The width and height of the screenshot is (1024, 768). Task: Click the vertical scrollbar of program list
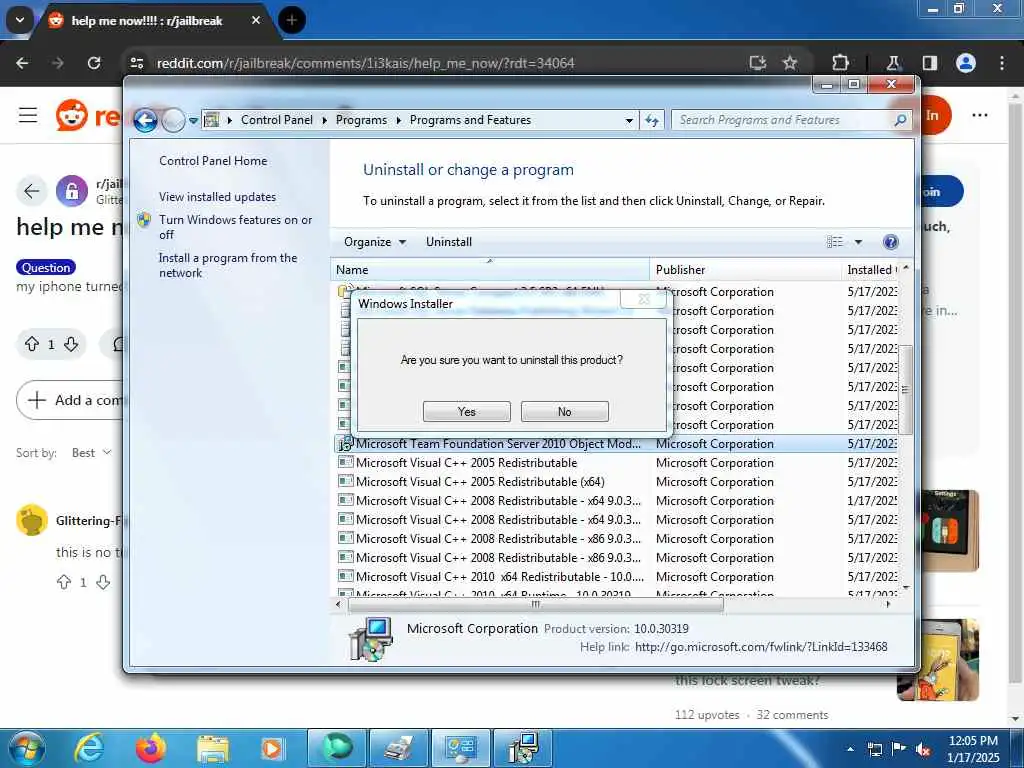[x=905, y=389]
